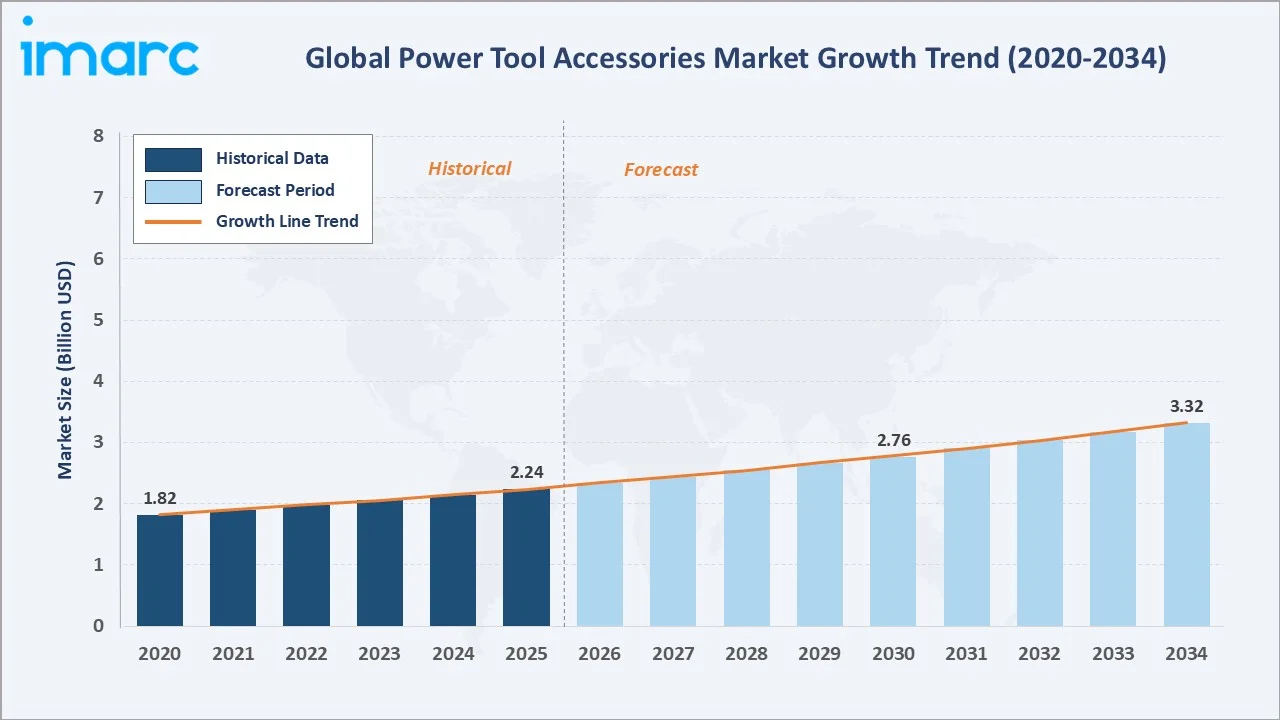The height and width of the screenshot is (720, 1280).
Task: Click the Growth Line Trend legend line
Action: (173, 222)
